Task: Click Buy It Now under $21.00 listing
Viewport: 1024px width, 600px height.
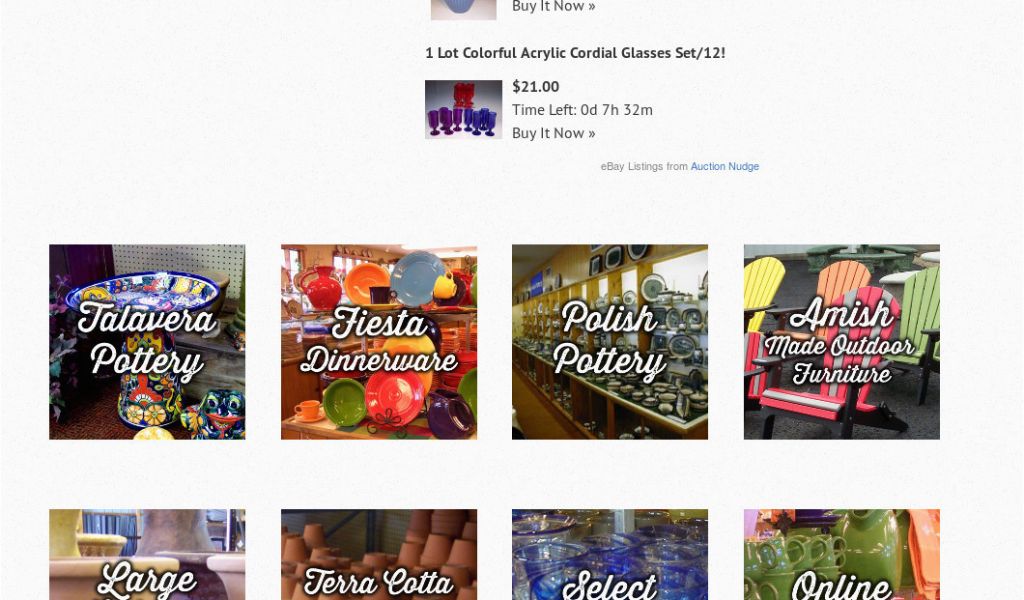Action: [x=554, y=133]
